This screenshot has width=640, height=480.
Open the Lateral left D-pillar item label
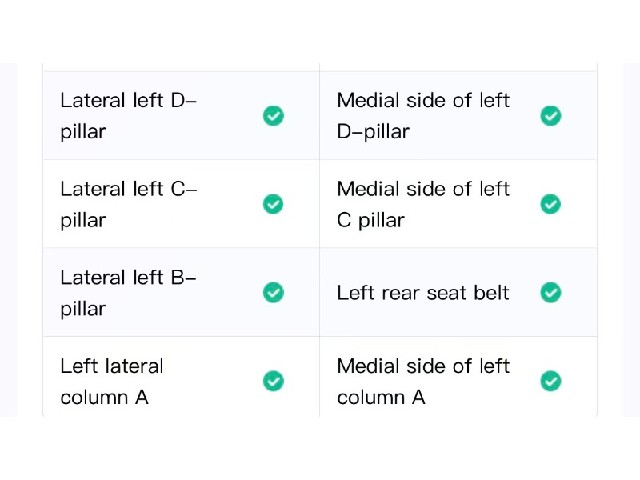[x=129, y=116]
